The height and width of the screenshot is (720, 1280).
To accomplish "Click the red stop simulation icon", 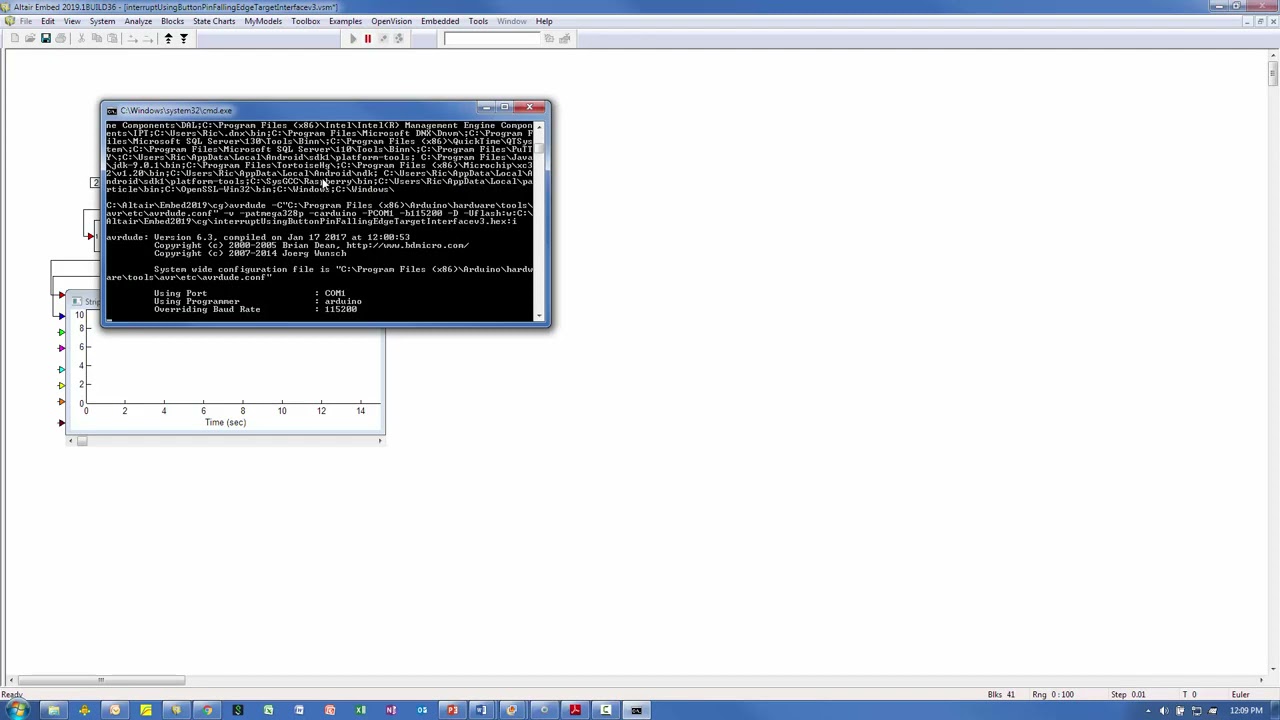I will pyautogui.click(x=367, y=38).
